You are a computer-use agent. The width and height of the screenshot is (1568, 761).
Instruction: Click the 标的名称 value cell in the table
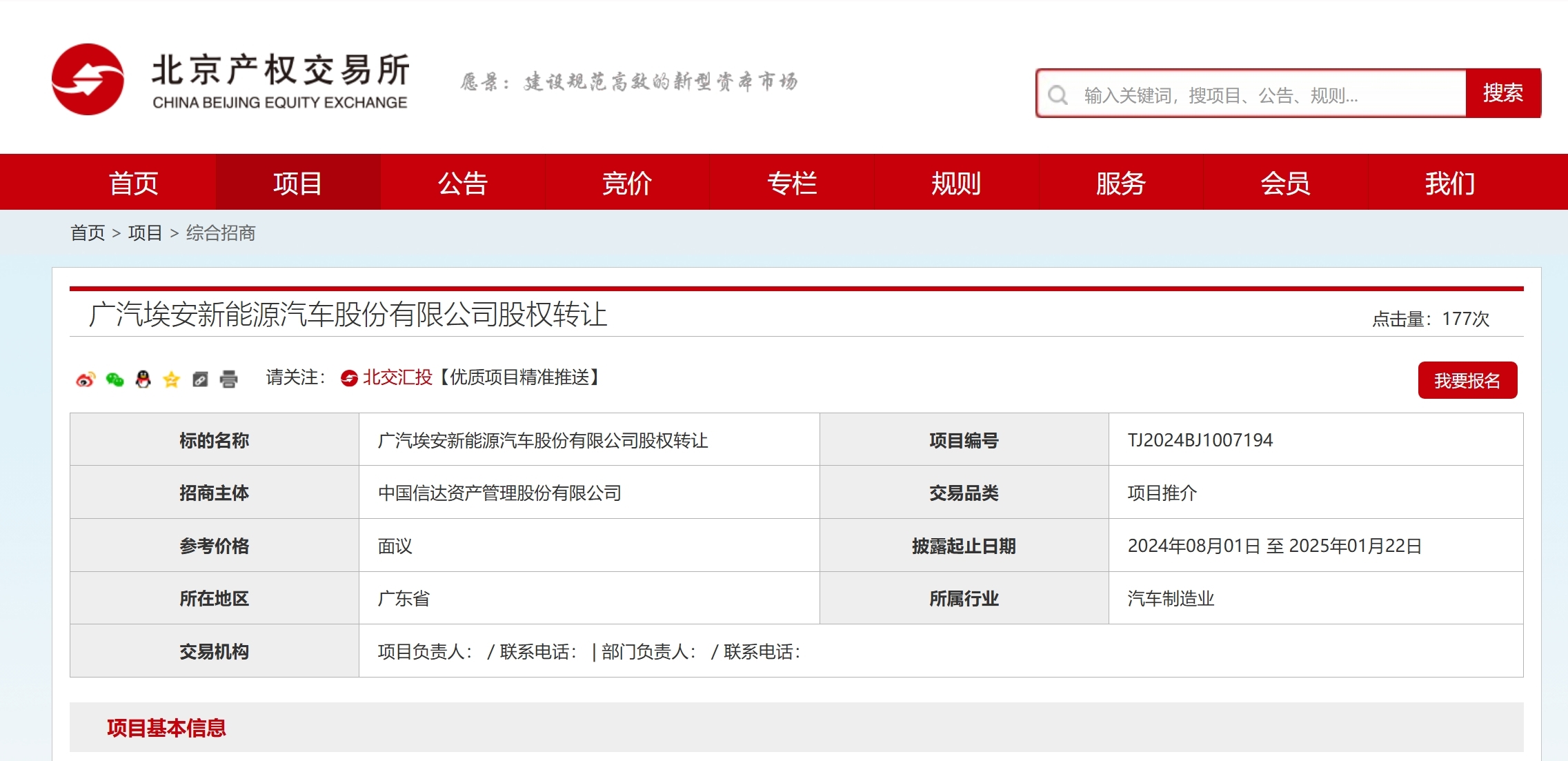(589, 440)
